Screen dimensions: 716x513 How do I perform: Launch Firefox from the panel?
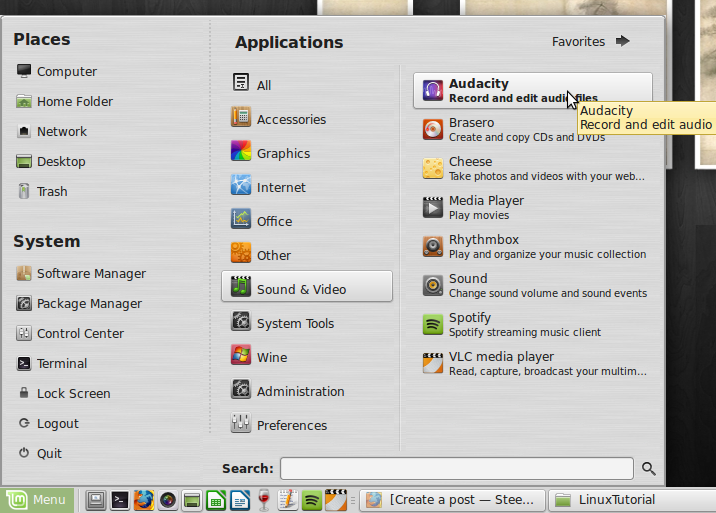[143, 500]
